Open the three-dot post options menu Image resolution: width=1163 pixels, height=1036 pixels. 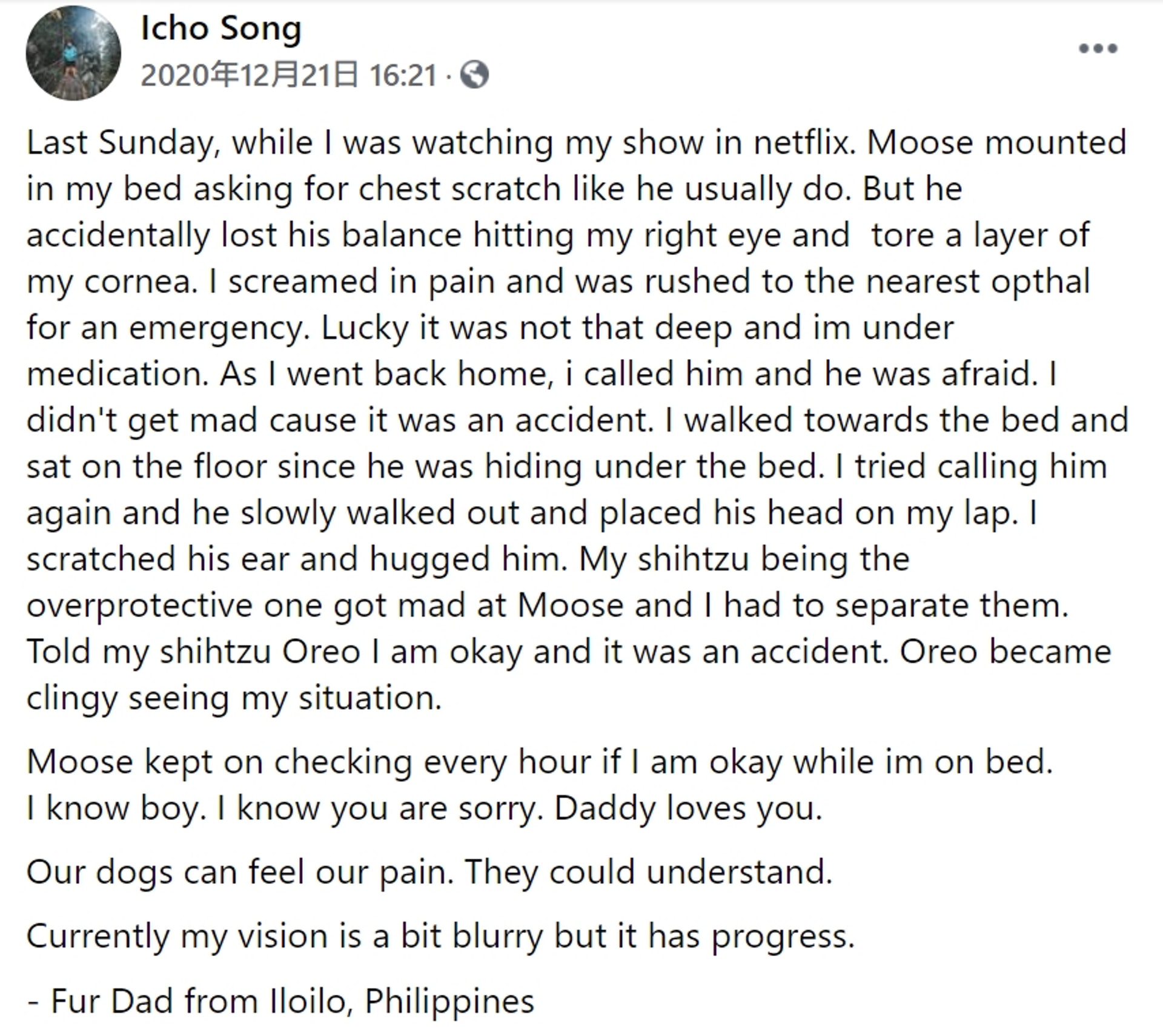1098,48
